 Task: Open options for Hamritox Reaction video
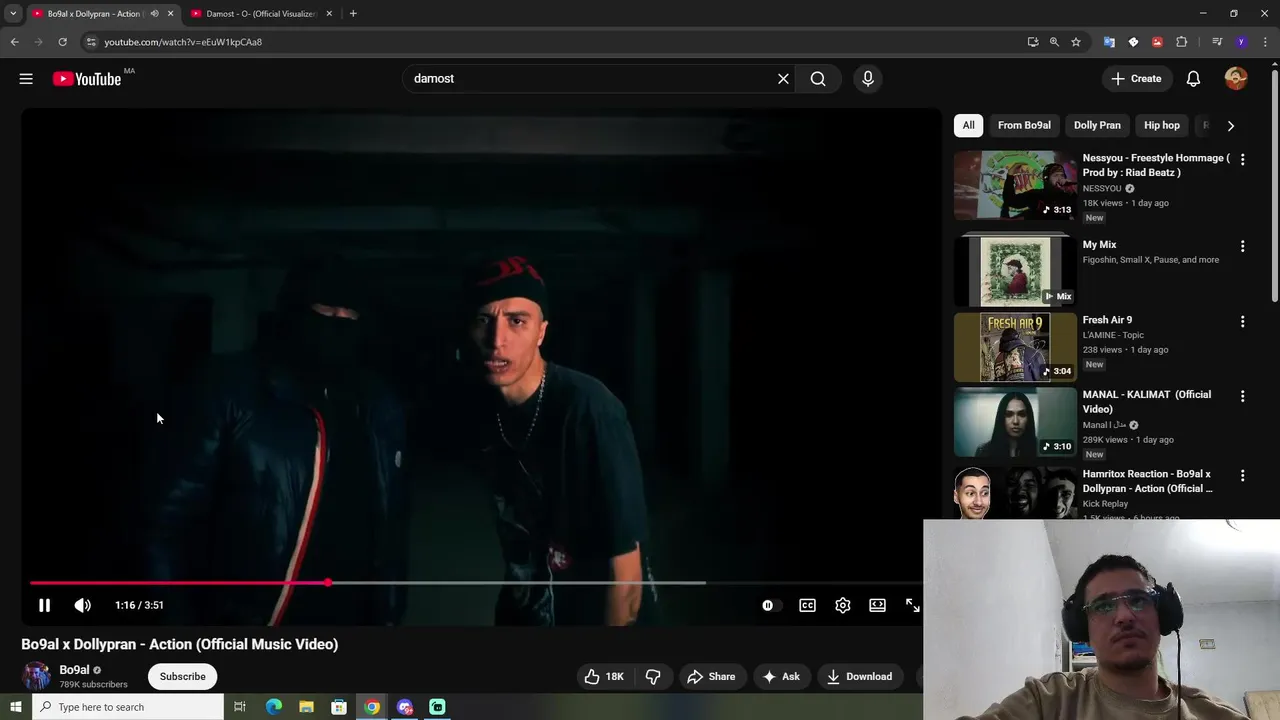[x=1242, y=476]
